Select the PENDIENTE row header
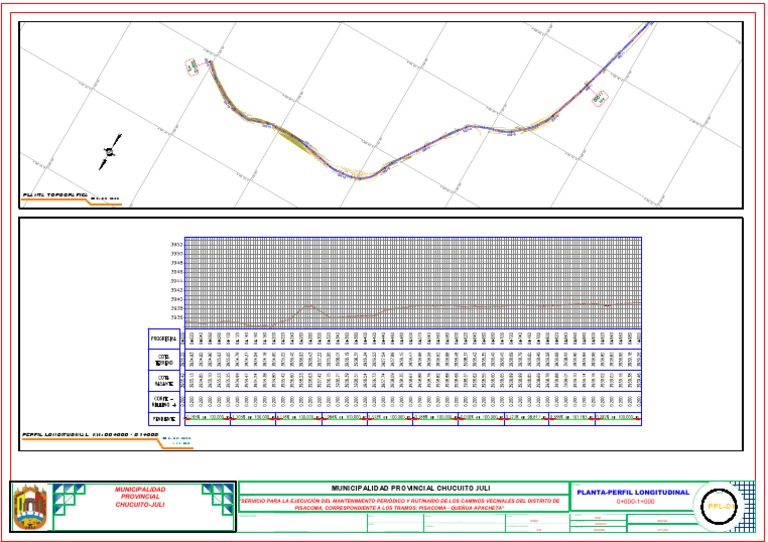The height and width of the screenshot is (542, 768). [164, 419]
